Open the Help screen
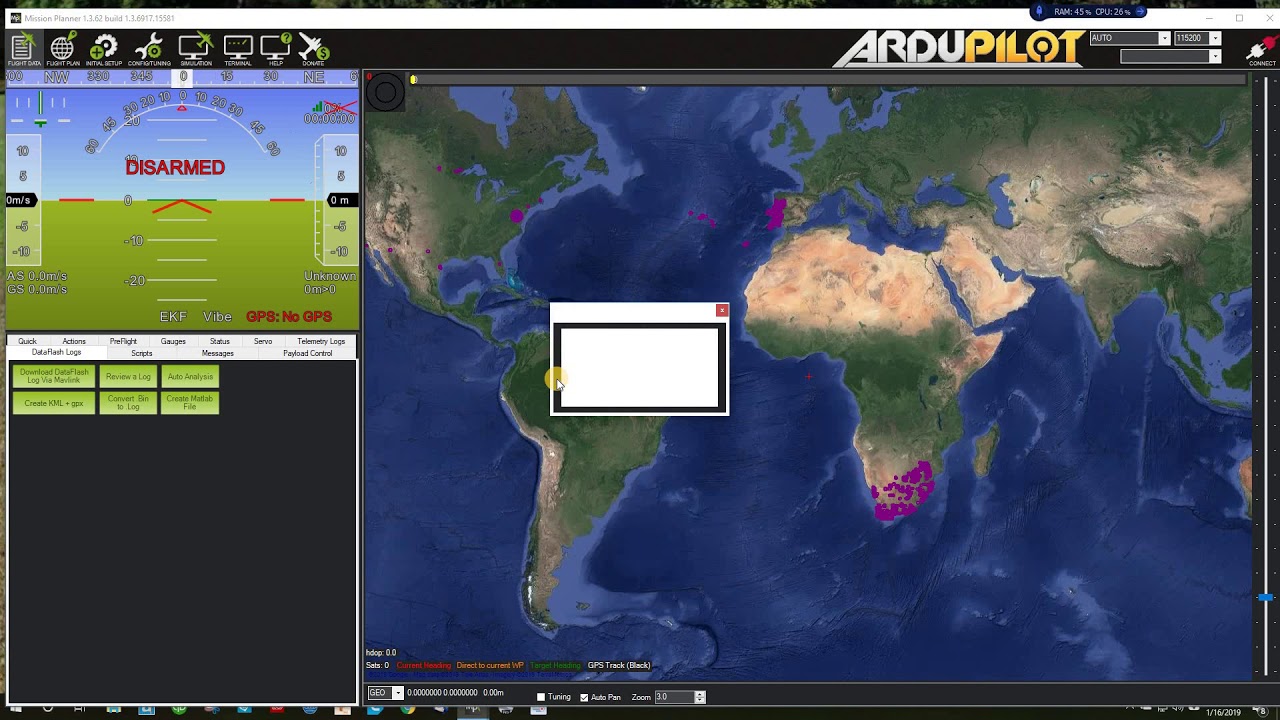Image resolution: width=1280 pixels, height=720 pixels. click(x=276, y=50)
